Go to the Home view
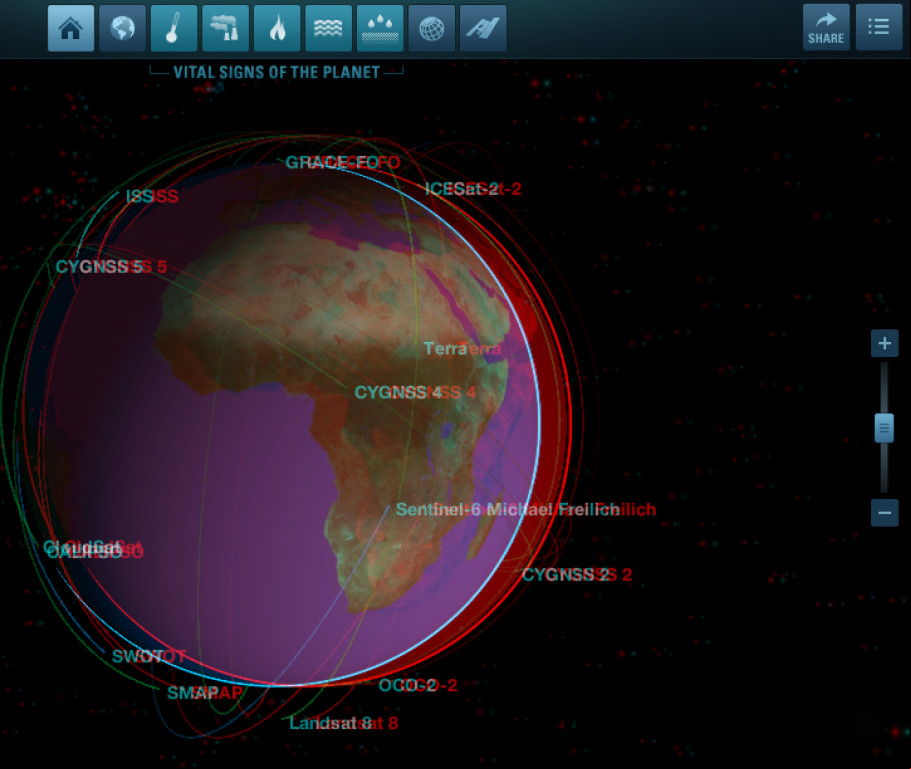Image resolution: width=911 pixels, height=769 pixels. coord(71,28)
